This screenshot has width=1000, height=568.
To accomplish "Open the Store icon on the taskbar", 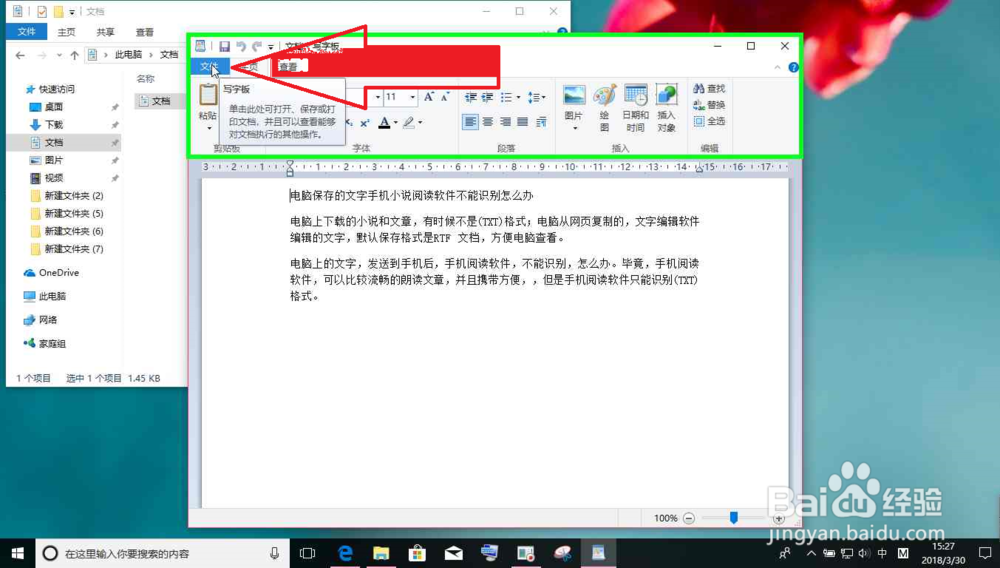I will pyautogui.click(x=418, y=553).
